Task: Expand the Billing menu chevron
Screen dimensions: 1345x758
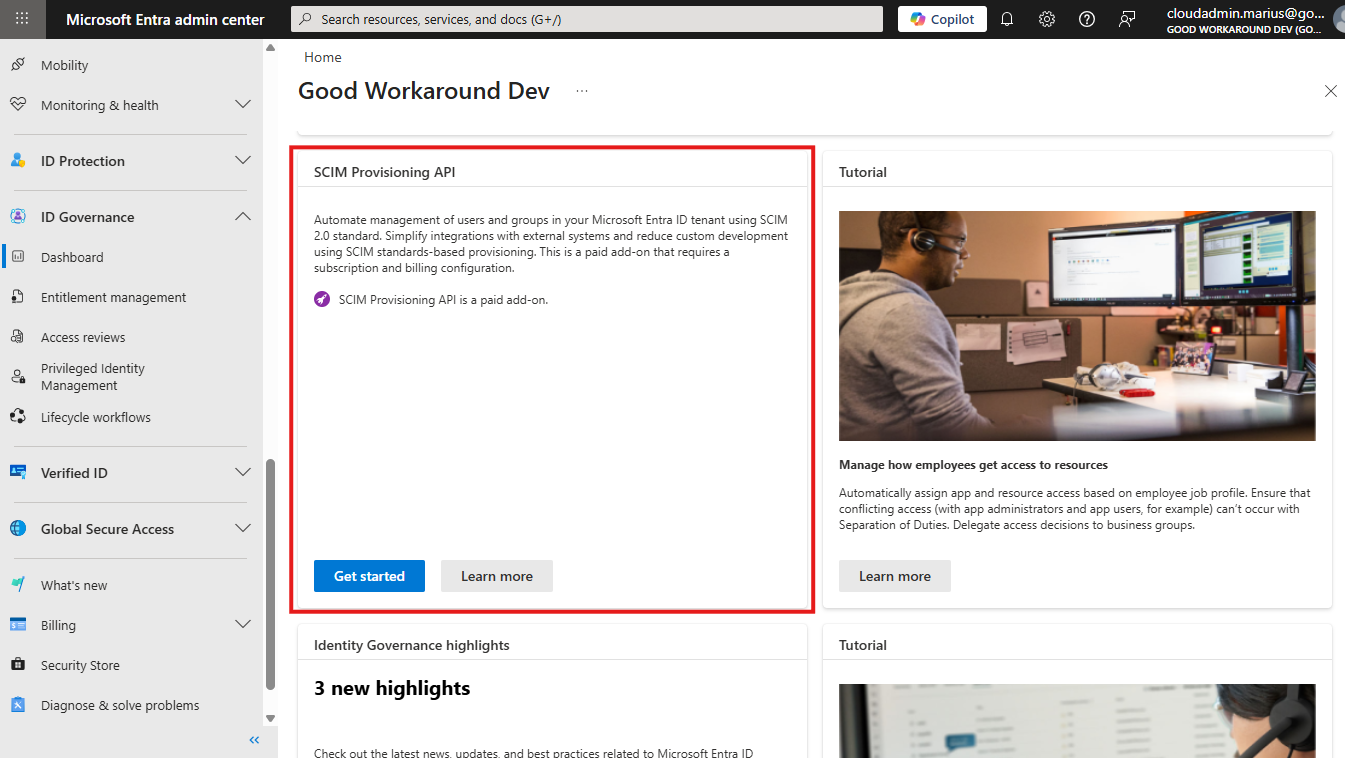Action: pos(242,625)
